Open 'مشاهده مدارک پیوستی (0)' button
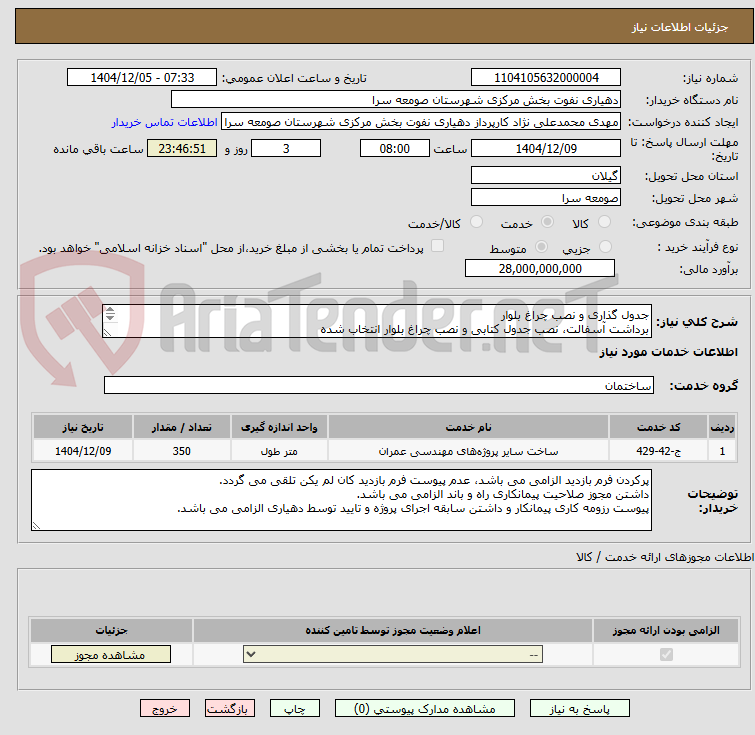 point(425,709)
